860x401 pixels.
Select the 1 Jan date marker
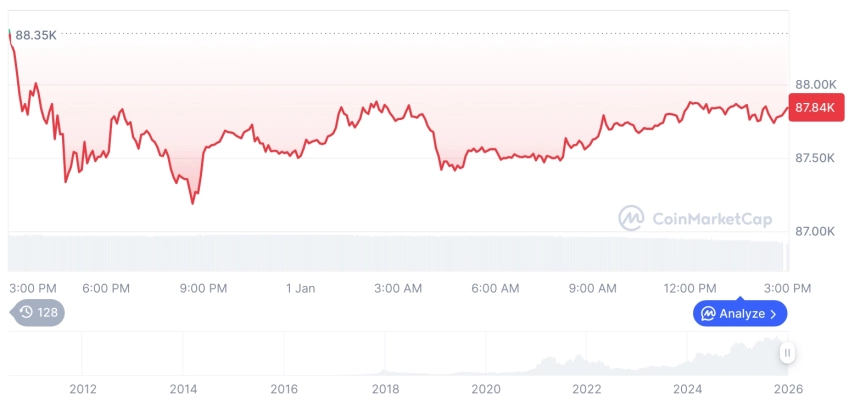(300, 288)
